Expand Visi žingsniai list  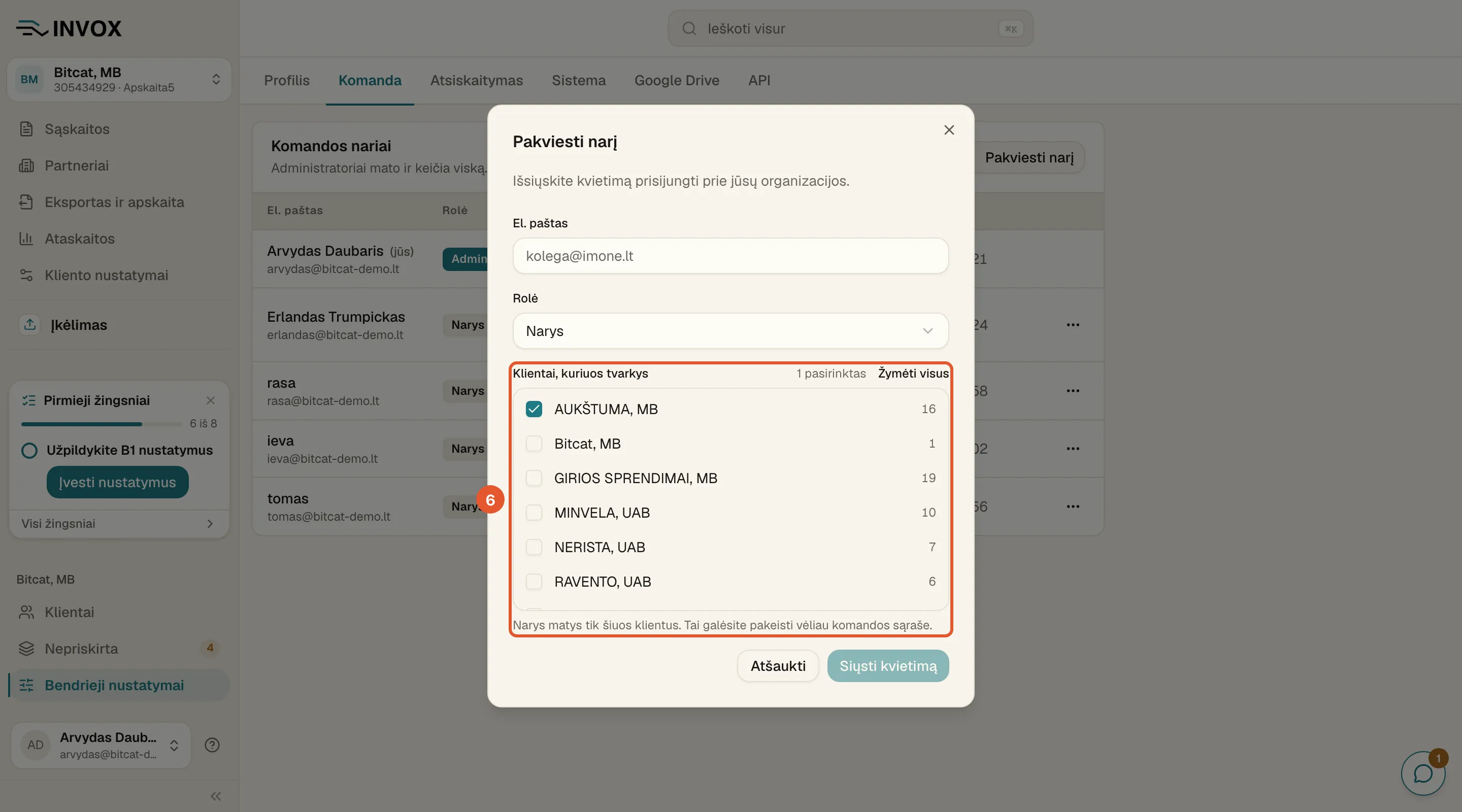tap(119, 524)
